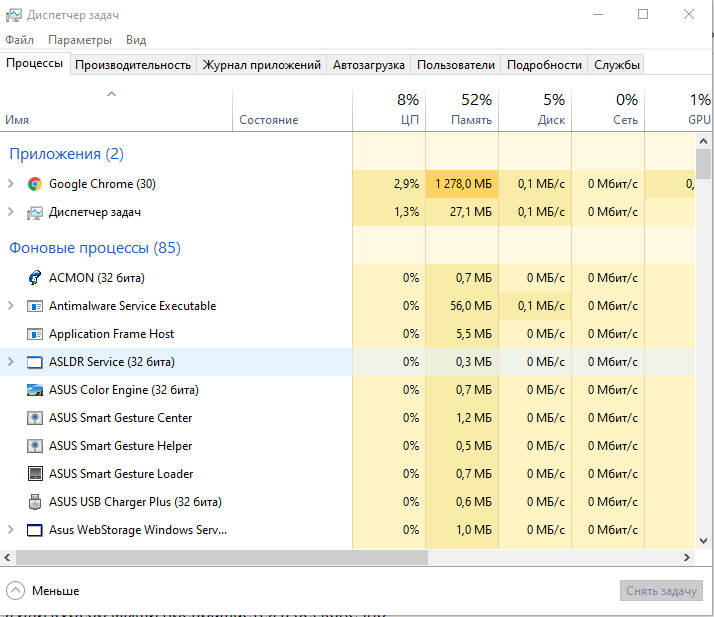
Task: Sort by the Состояние column header
Action: click(x=292, y=111)
